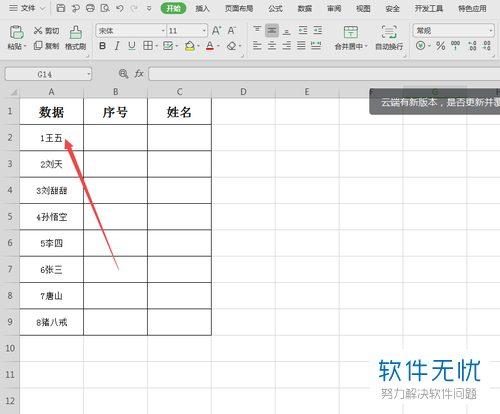Switch to 数据 tab
The width and height of the screenshot is (500, 414).
[305, 8]
